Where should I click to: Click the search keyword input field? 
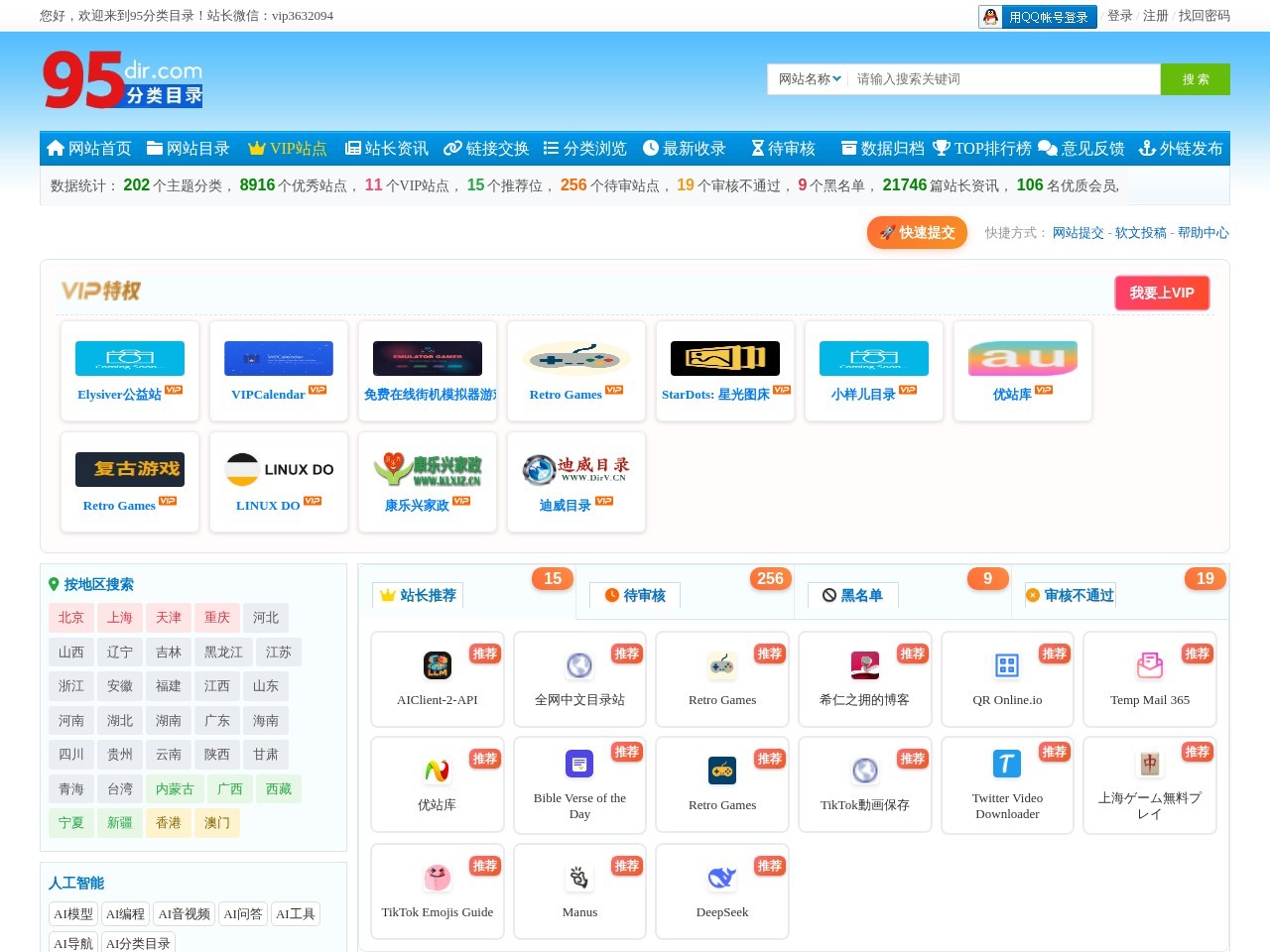pyautogui.click(x=1002, y=79)
